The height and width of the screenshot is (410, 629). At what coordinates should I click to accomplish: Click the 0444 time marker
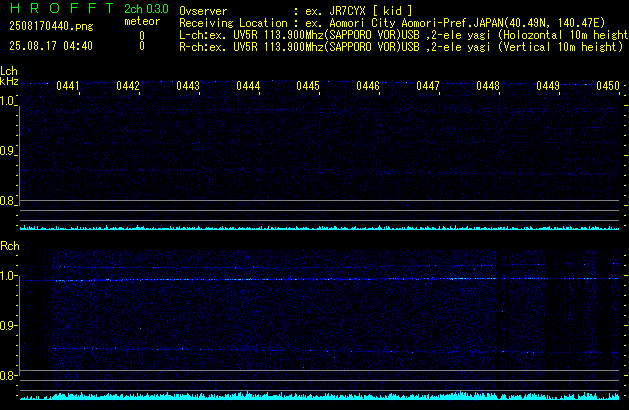point(248,86)
